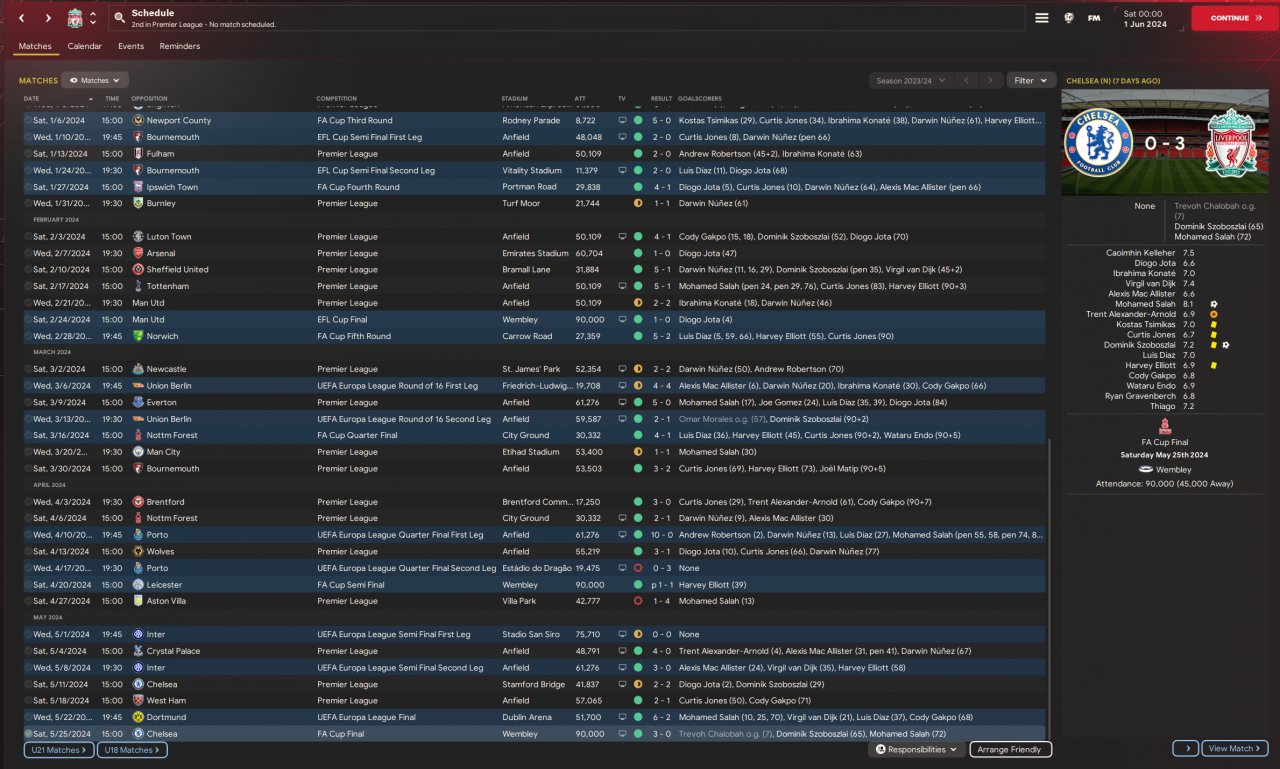This screenshot has width=1280, height=769.
Task: Click the Dortmund club badge
Action: [x=138, y=717]
